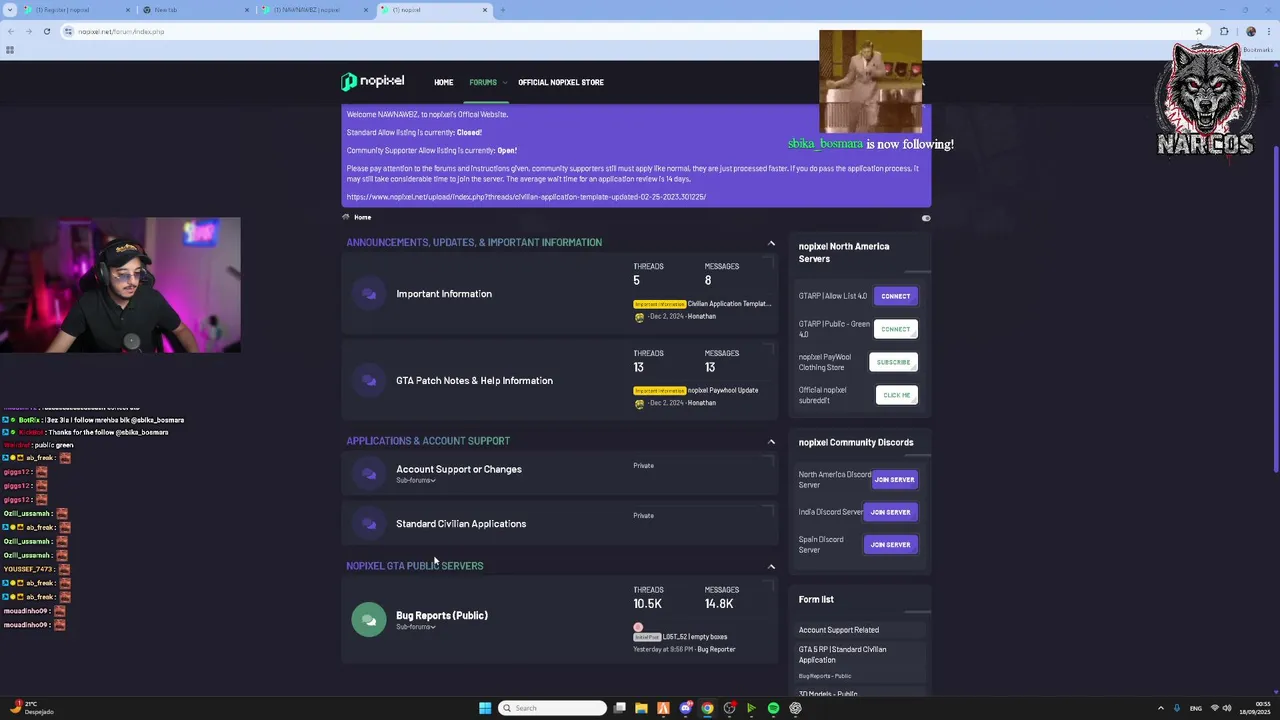Viewport: 1280px width, 720px height.
Task: Click the site information icon in address bar
Action: pos(68,31)
